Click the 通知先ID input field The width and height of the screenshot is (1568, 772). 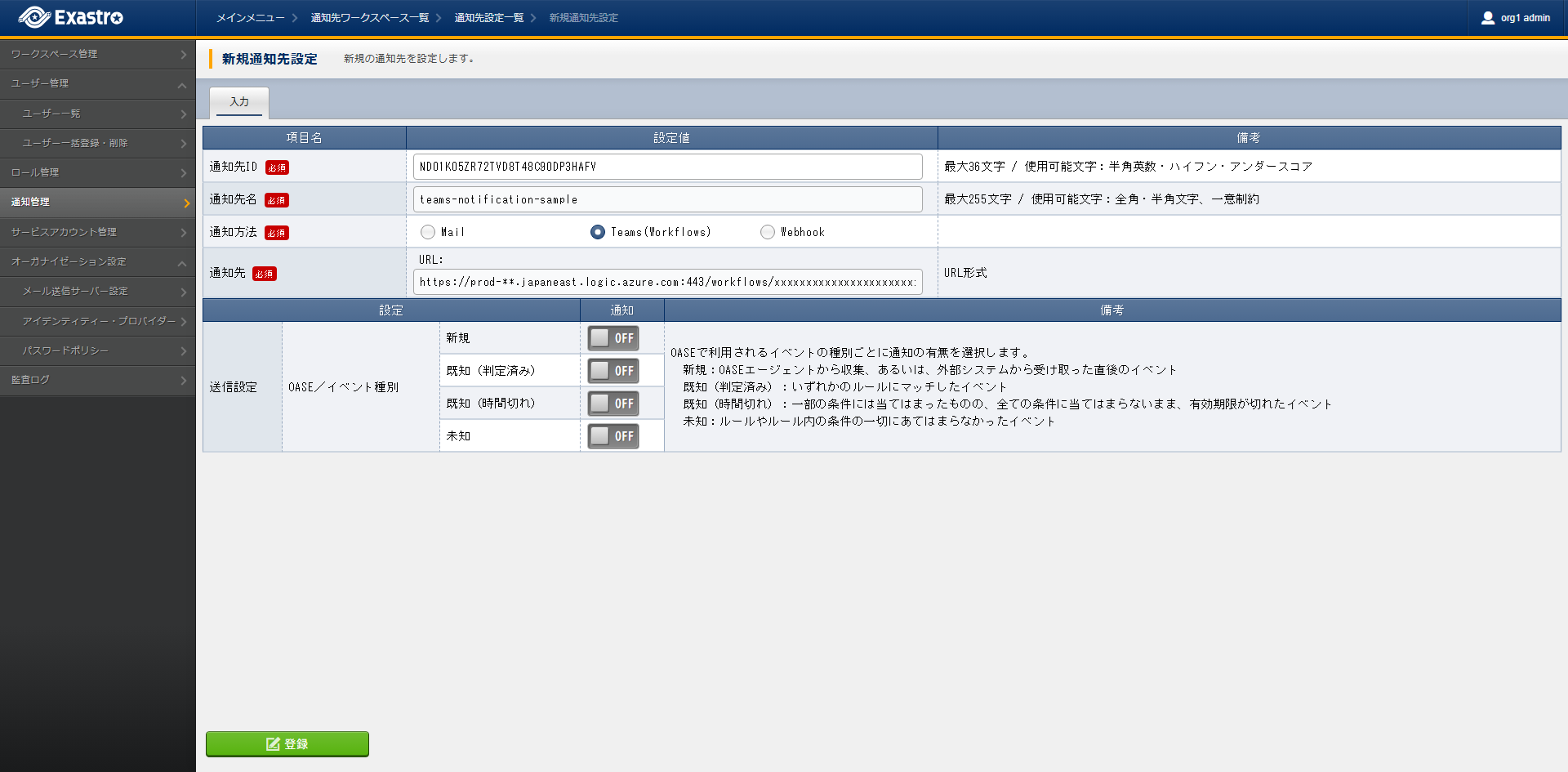(x=667, y=167)
